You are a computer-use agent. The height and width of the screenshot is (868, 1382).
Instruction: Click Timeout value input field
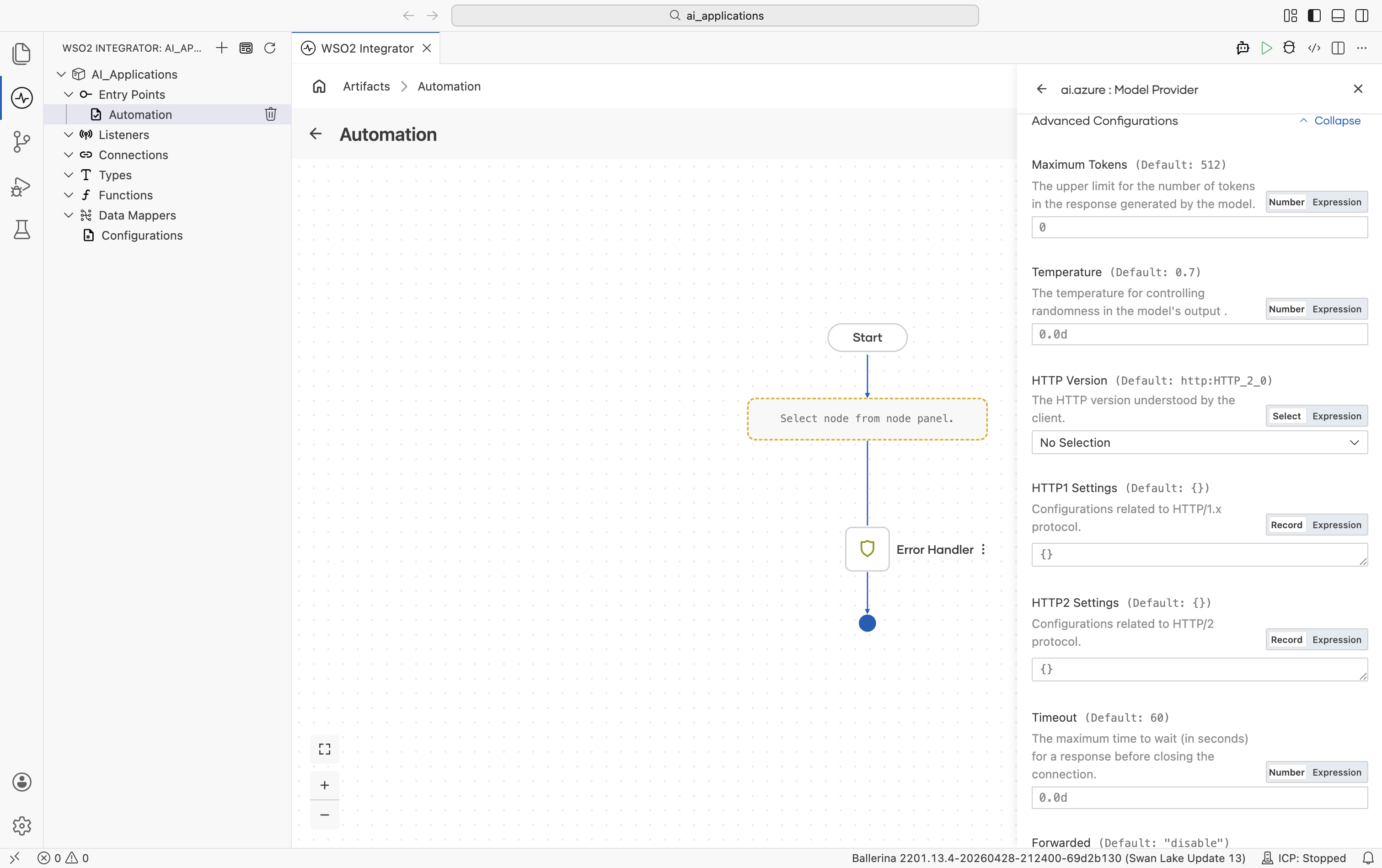click(1199, 798)
